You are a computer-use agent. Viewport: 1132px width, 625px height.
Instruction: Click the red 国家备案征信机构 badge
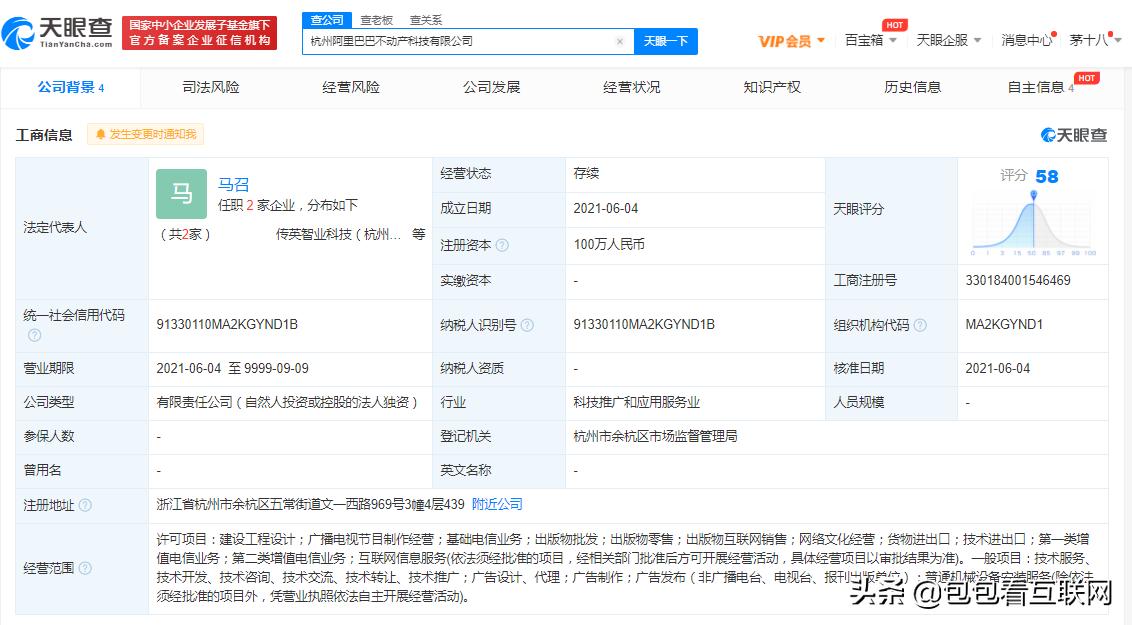pyautogui.click(x=199, y=32)
